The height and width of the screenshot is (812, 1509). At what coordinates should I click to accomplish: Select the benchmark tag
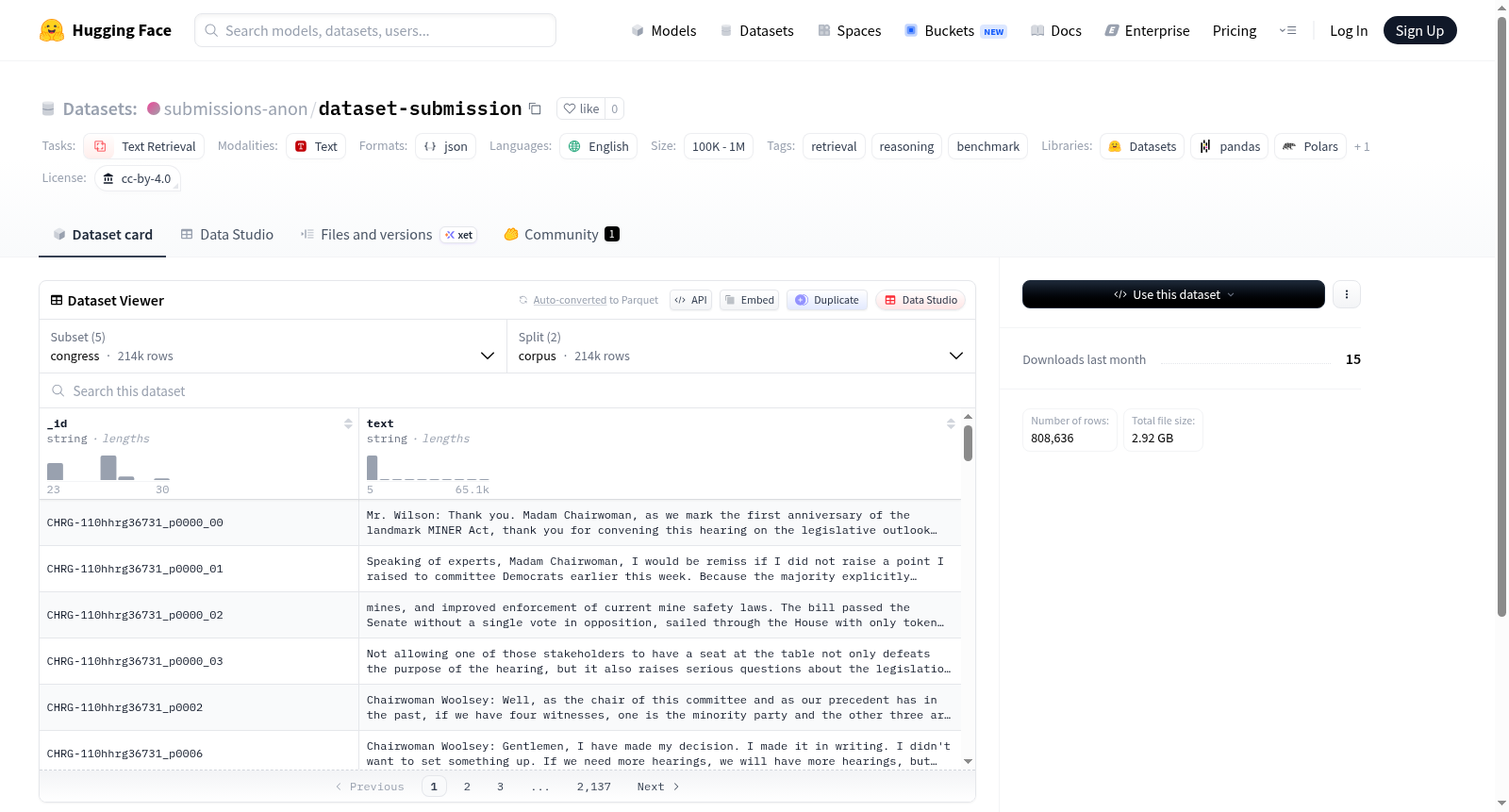(x=987, y=146)
